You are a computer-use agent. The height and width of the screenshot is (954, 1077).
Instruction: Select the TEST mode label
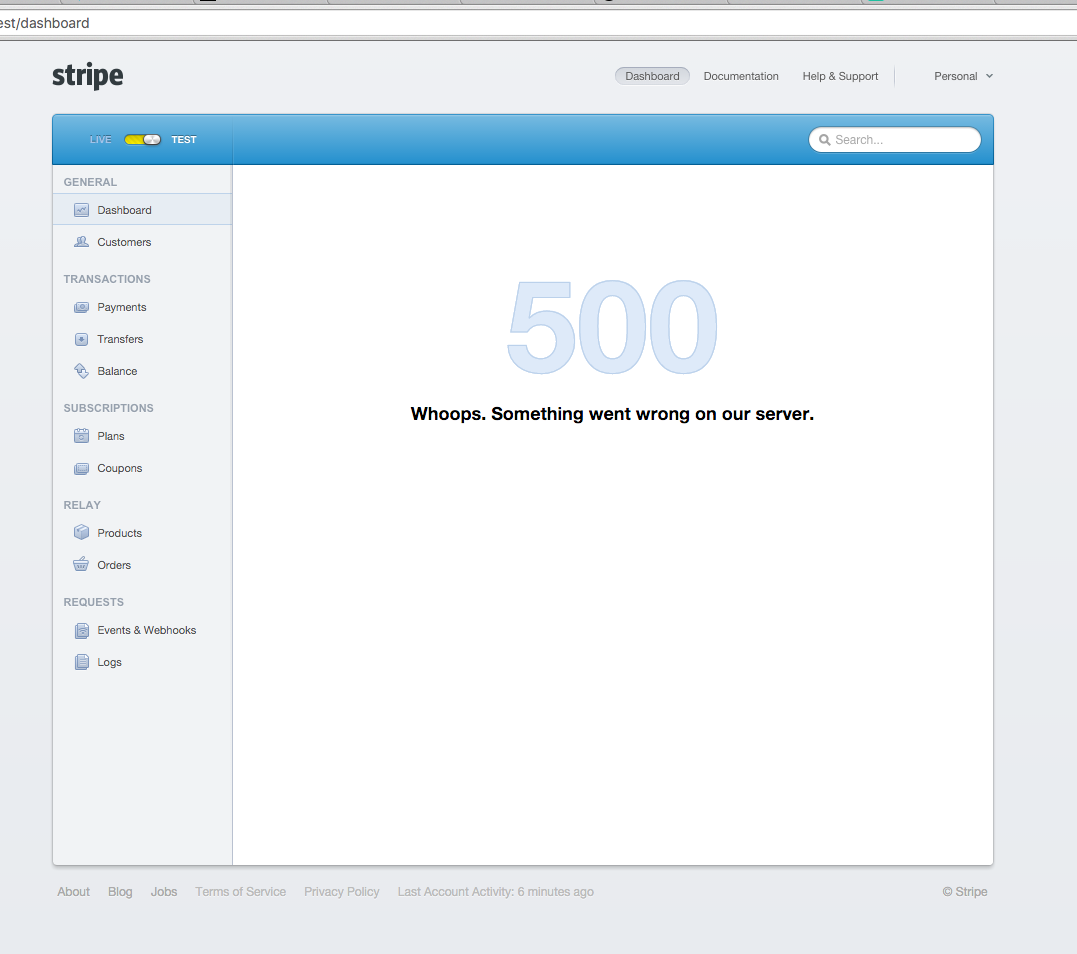pos(184,139)
